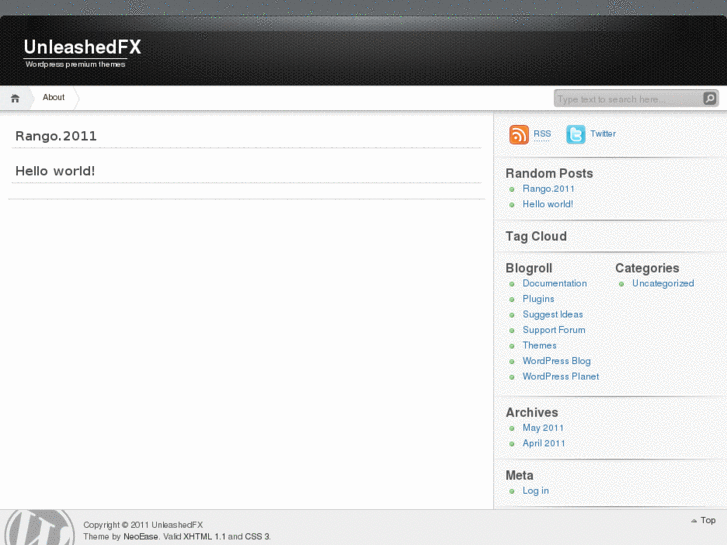Open Rango.2011 under Random Posts

[x=548, y=189]
